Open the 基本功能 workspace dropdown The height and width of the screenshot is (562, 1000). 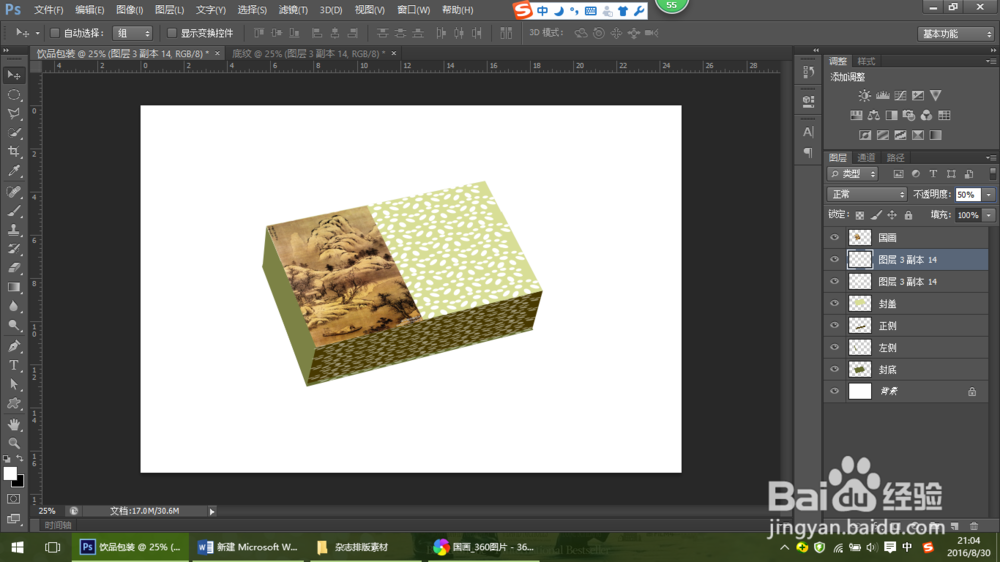click(x=955, y=34)
